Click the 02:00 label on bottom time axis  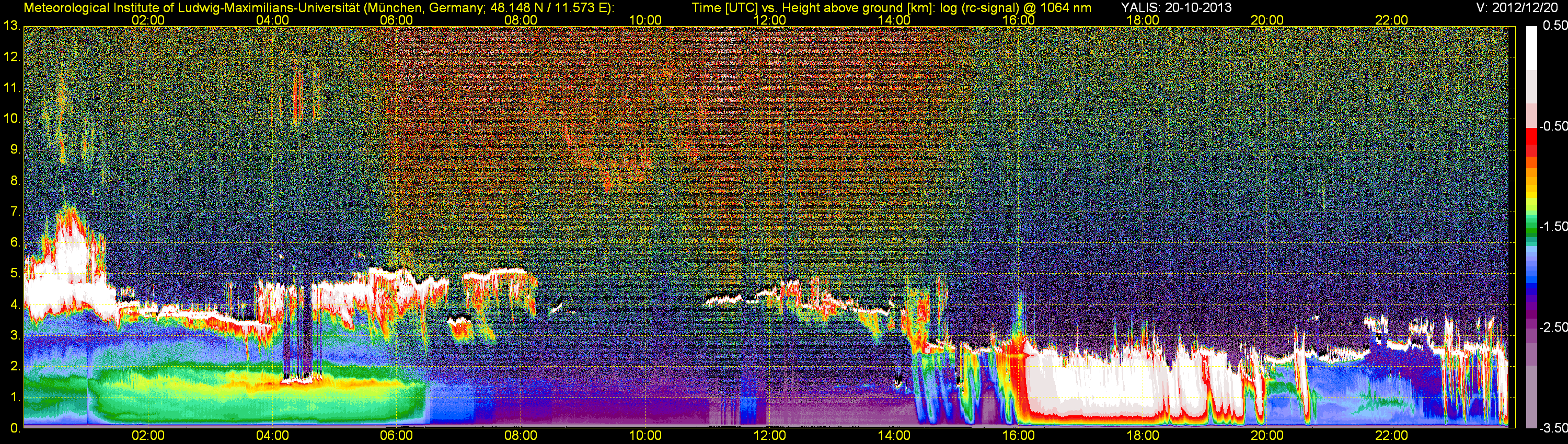tap(148, 436)
